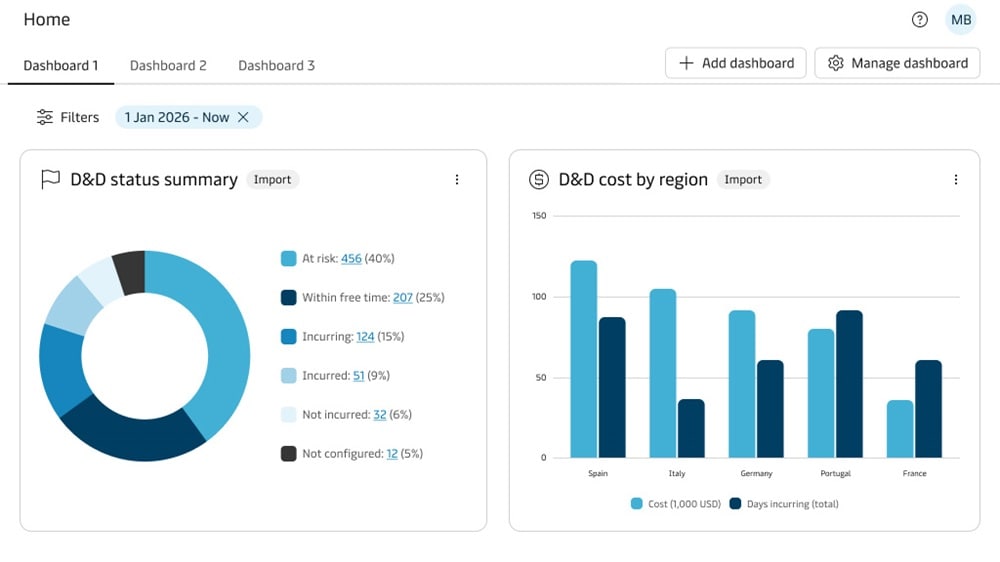Switch to Dashboard 2 tab
Viewport: 1000px width, 562px height.
point(168,66)
